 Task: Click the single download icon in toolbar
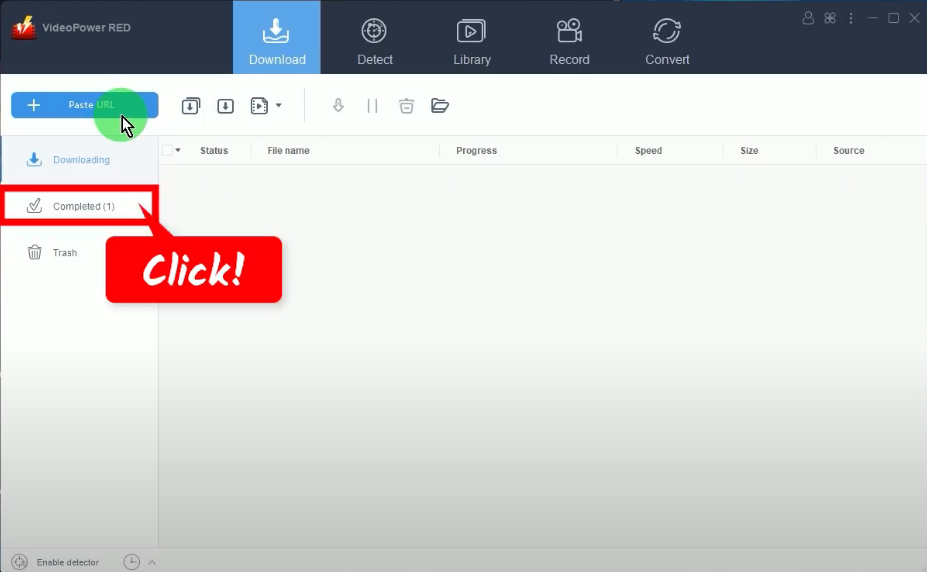[226, 105]
